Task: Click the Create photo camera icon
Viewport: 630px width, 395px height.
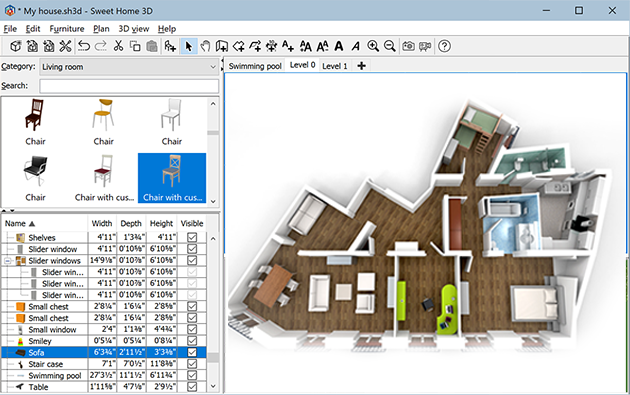Action: coord(408,46)
